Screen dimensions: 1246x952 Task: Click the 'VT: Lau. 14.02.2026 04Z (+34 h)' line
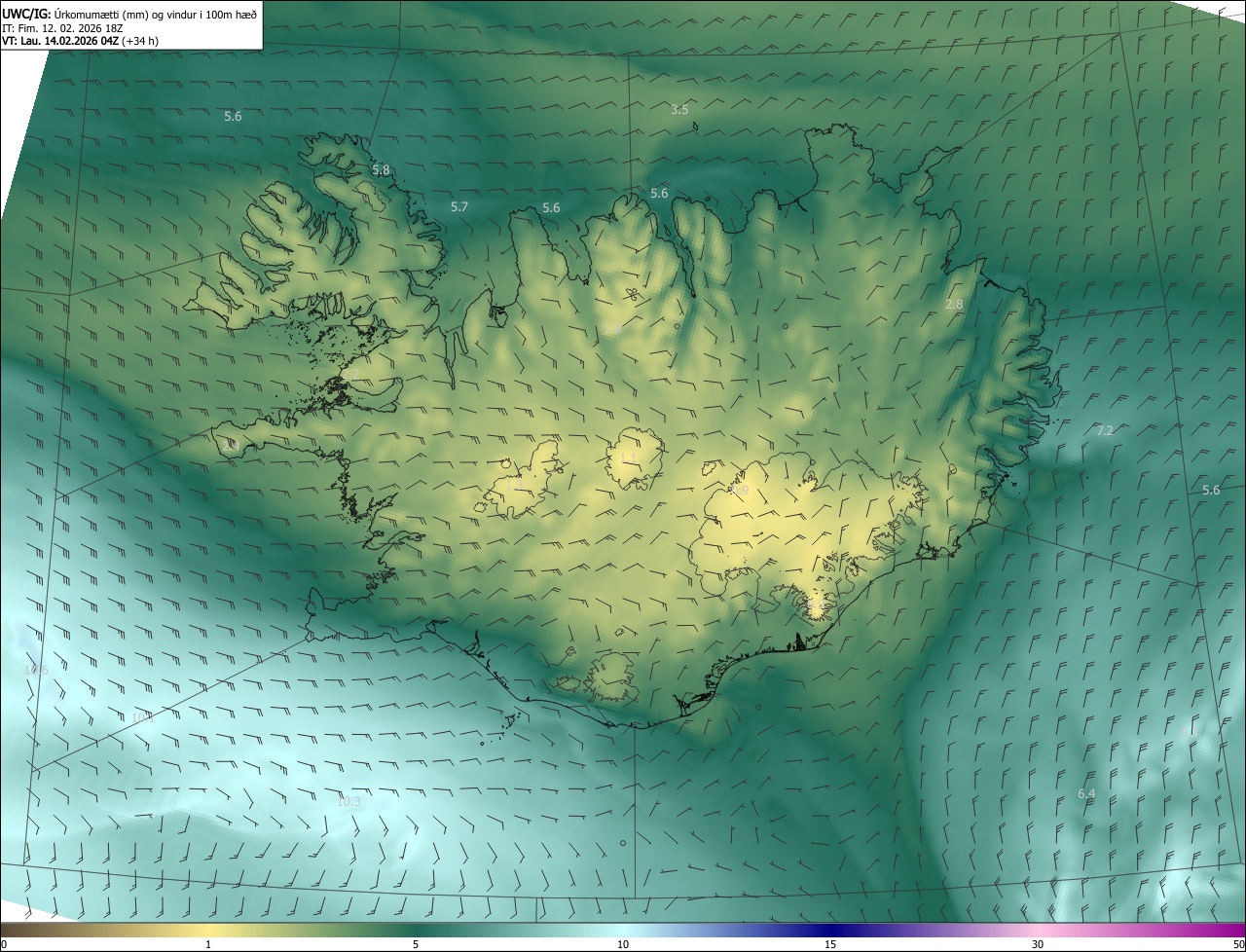[x=81, y=41]
